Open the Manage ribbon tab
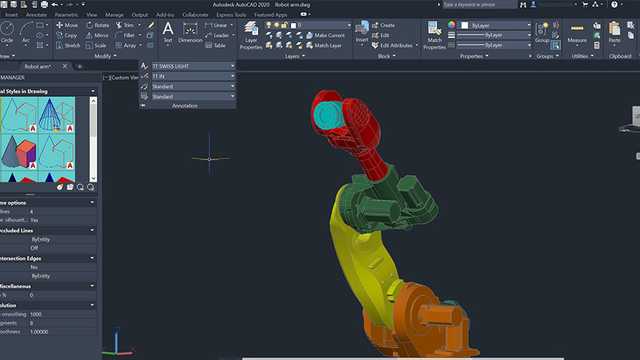The image size is (640, 360). pyautogui.click(x=114, y=15)
